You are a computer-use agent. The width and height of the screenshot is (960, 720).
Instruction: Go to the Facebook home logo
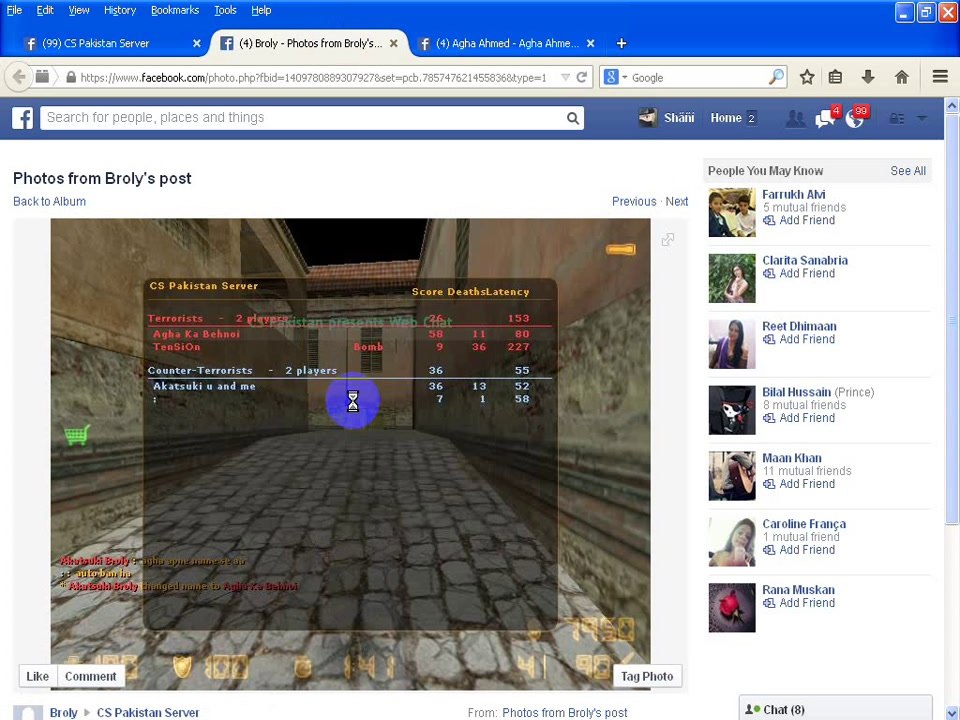(x=23, y=118)
